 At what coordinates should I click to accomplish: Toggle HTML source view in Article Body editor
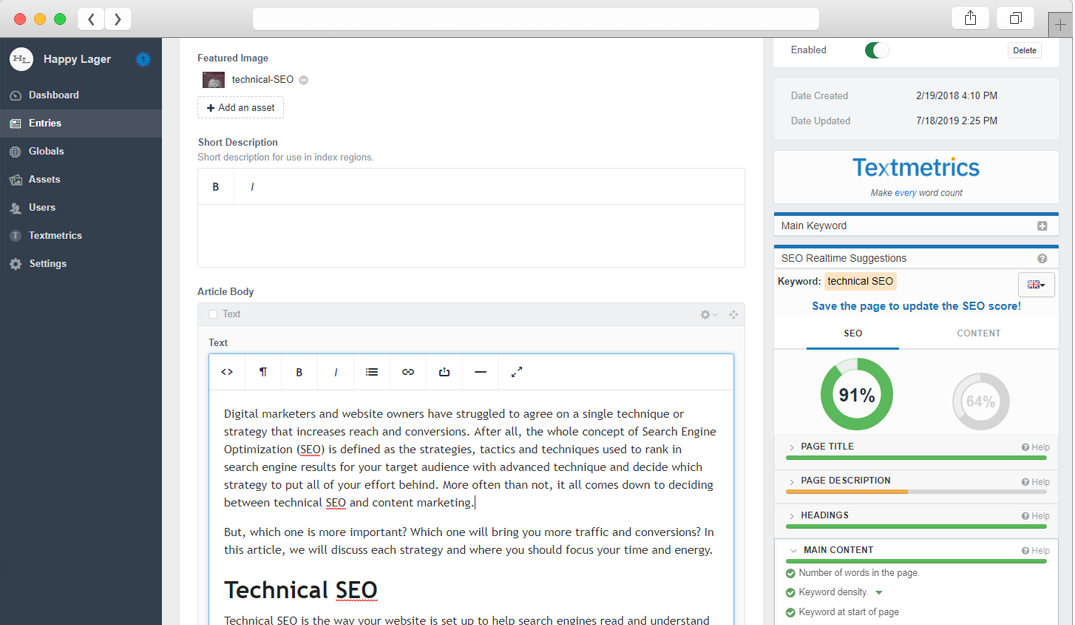227,372
